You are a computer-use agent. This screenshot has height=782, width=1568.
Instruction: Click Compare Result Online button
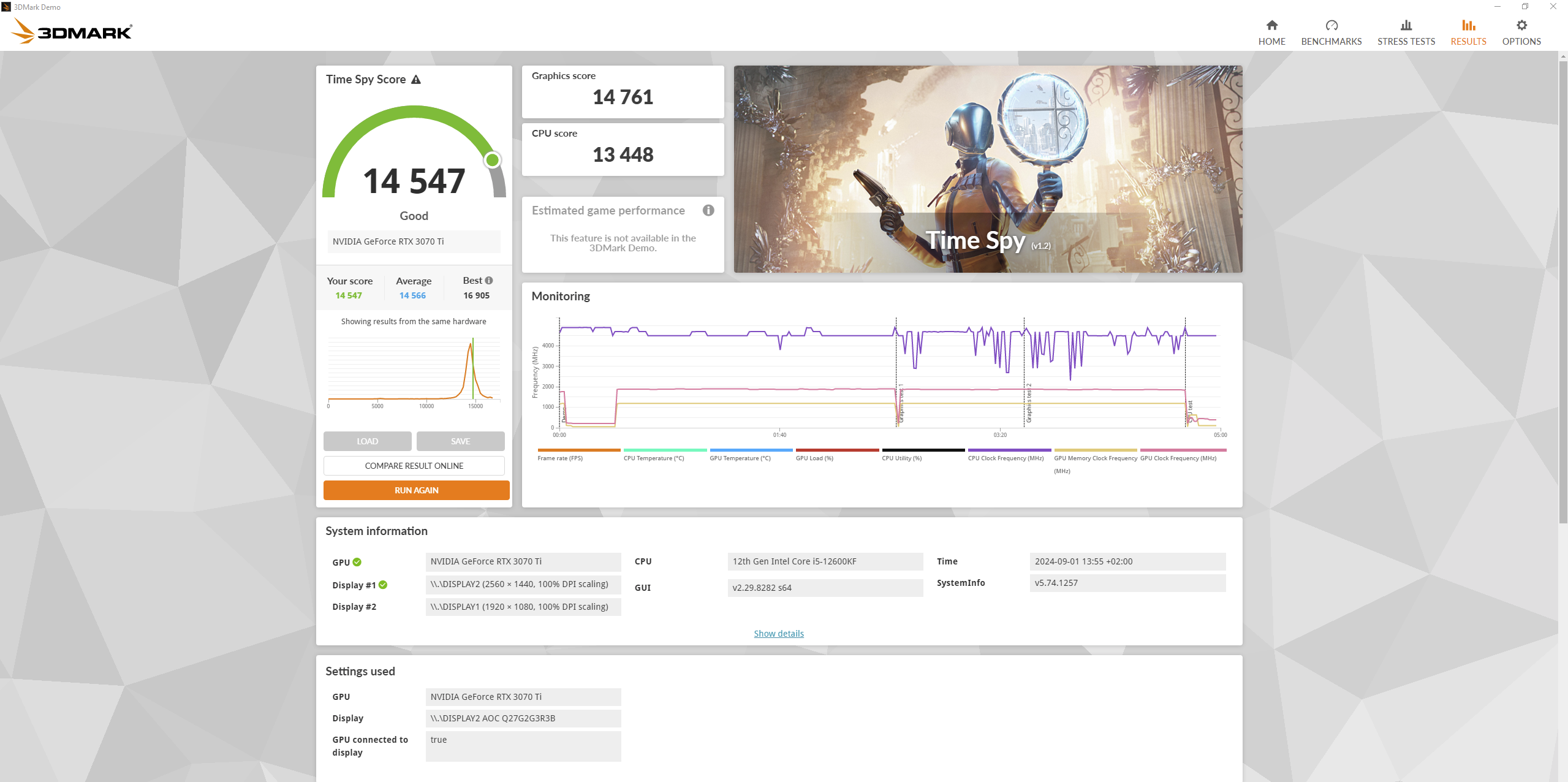click(x=414, y=466)
